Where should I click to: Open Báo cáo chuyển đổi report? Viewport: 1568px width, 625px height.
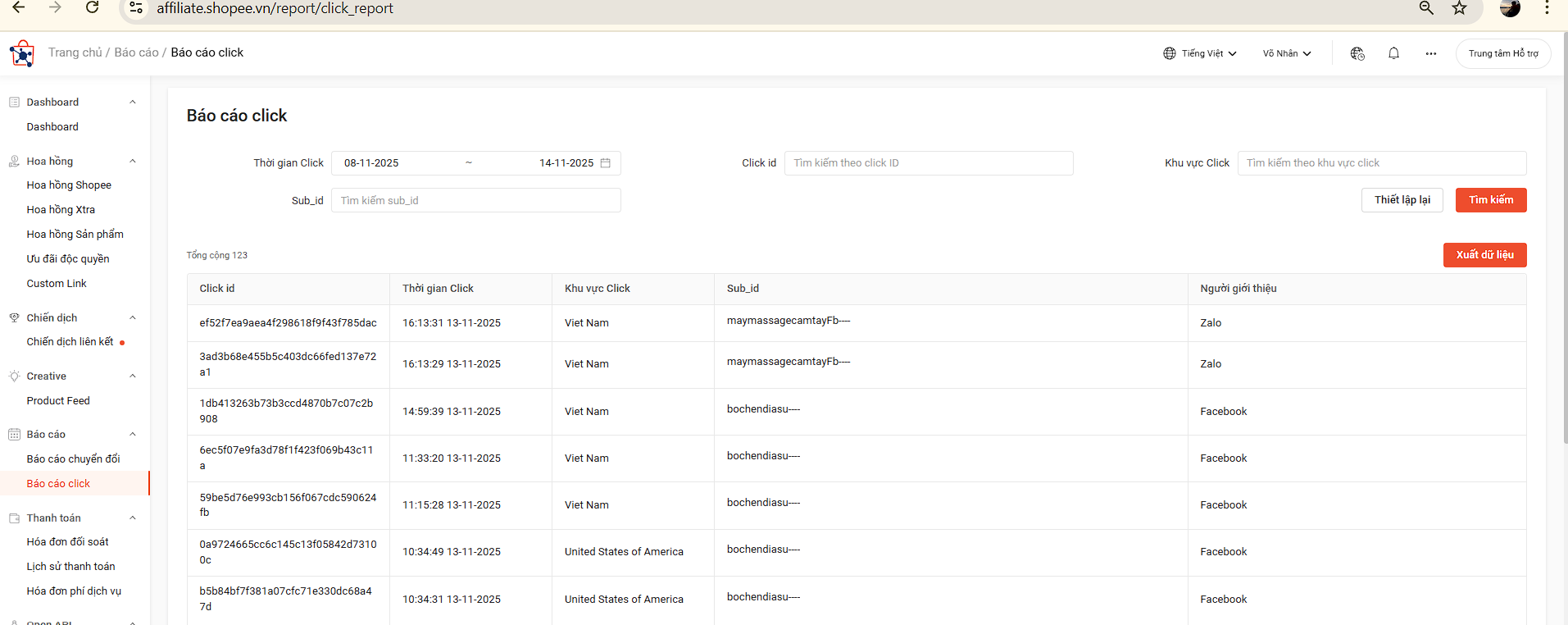pos(73,459)
